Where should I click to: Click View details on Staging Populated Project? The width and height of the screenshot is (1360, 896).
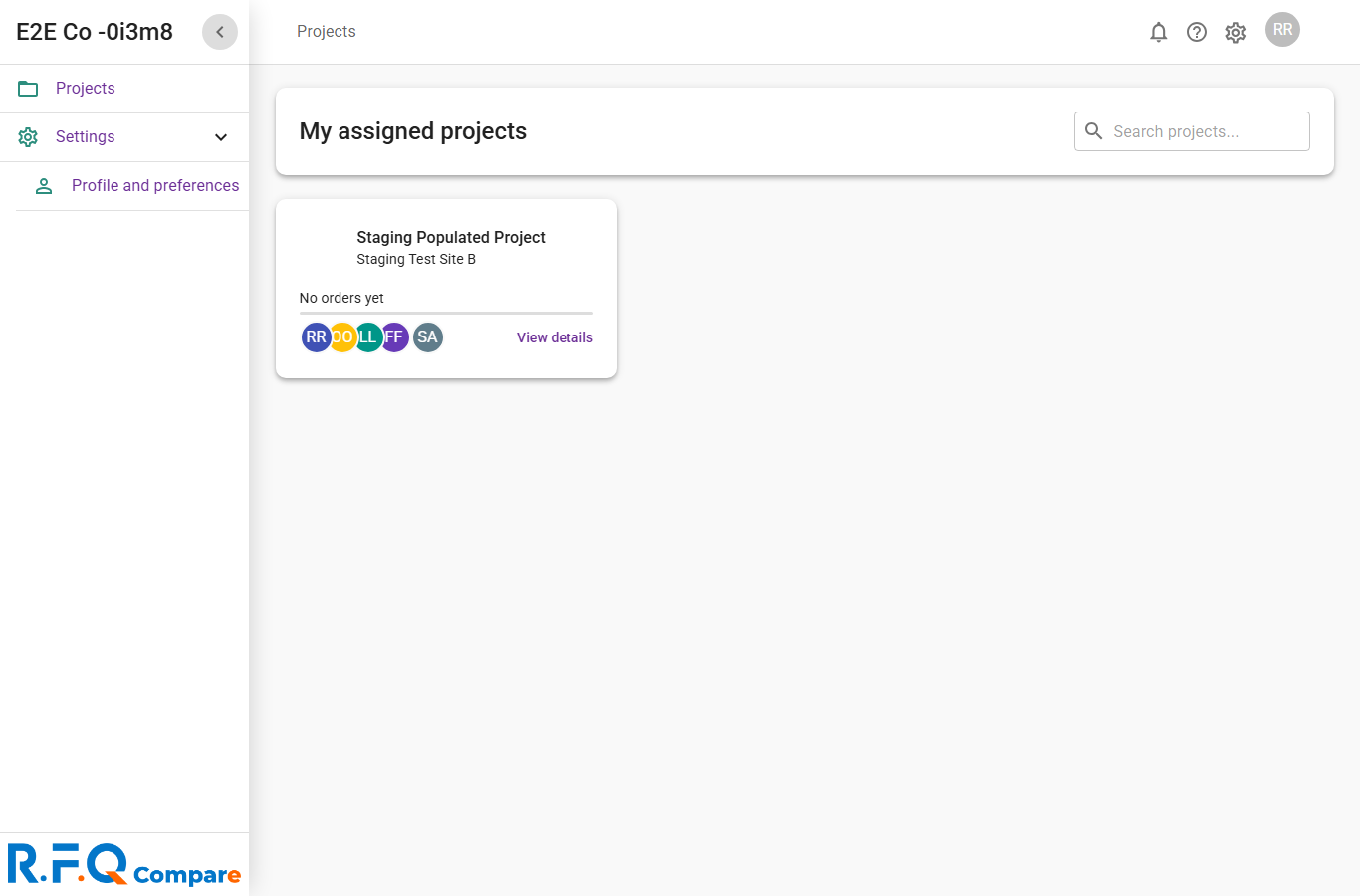point(555,337)
